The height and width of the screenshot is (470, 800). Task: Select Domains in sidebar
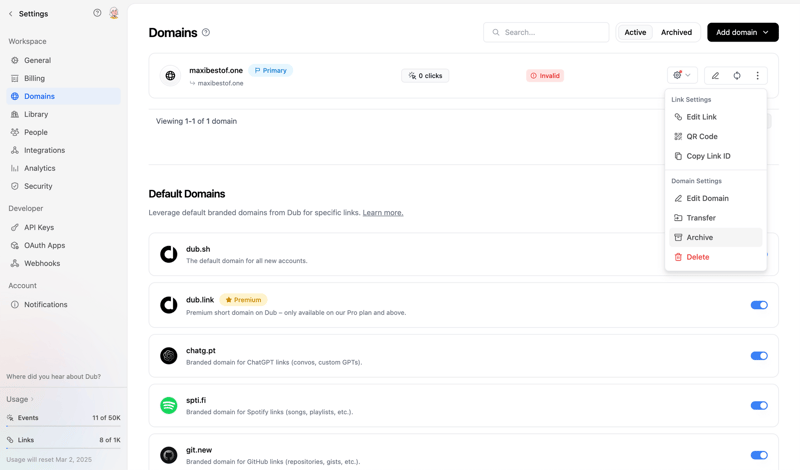point(64,96)
